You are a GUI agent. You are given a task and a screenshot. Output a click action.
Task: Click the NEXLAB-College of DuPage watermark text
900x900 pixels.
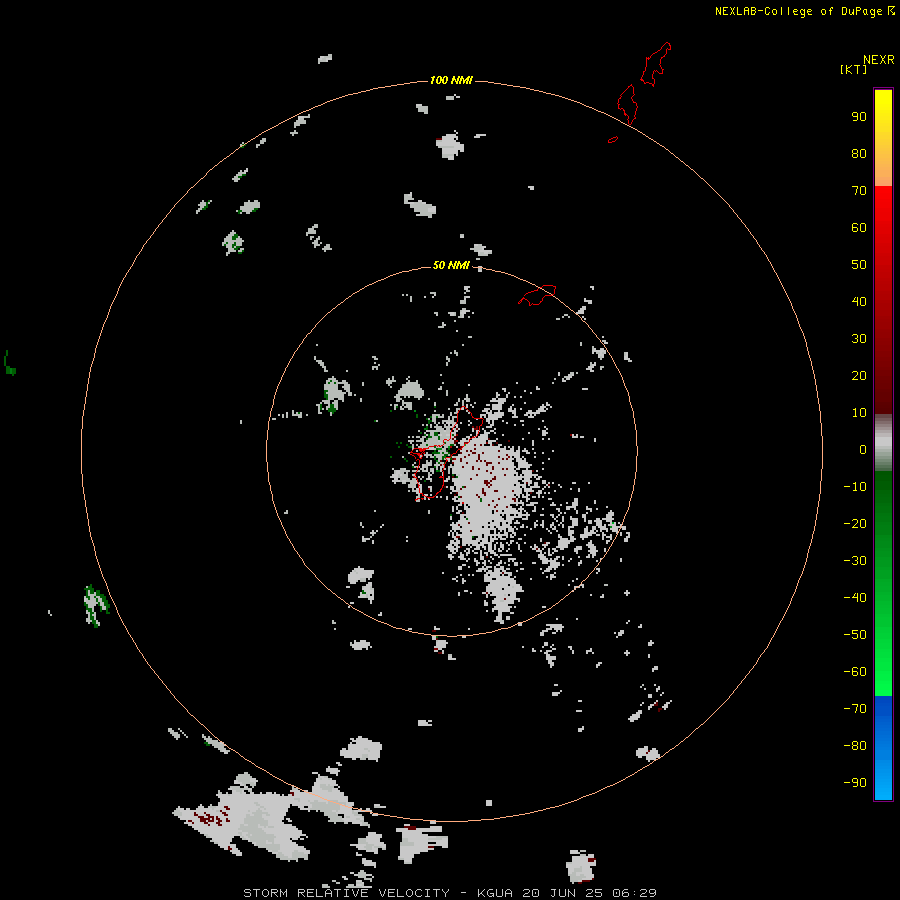tap(804, 11)
